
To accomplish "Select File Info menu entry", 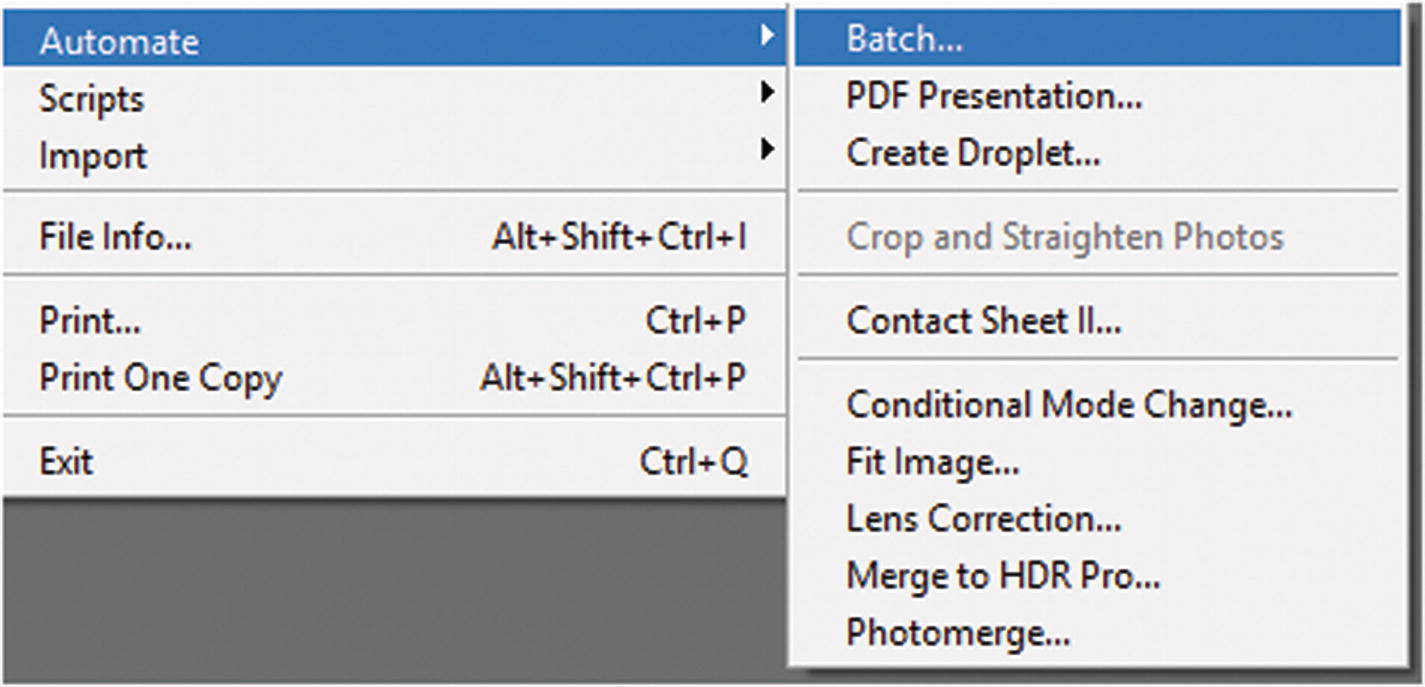I will 115,237.
